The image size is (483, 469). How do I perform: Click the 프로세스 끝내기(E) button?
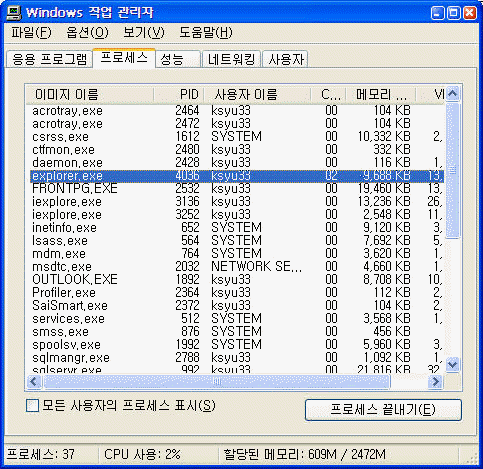point(383,410)
